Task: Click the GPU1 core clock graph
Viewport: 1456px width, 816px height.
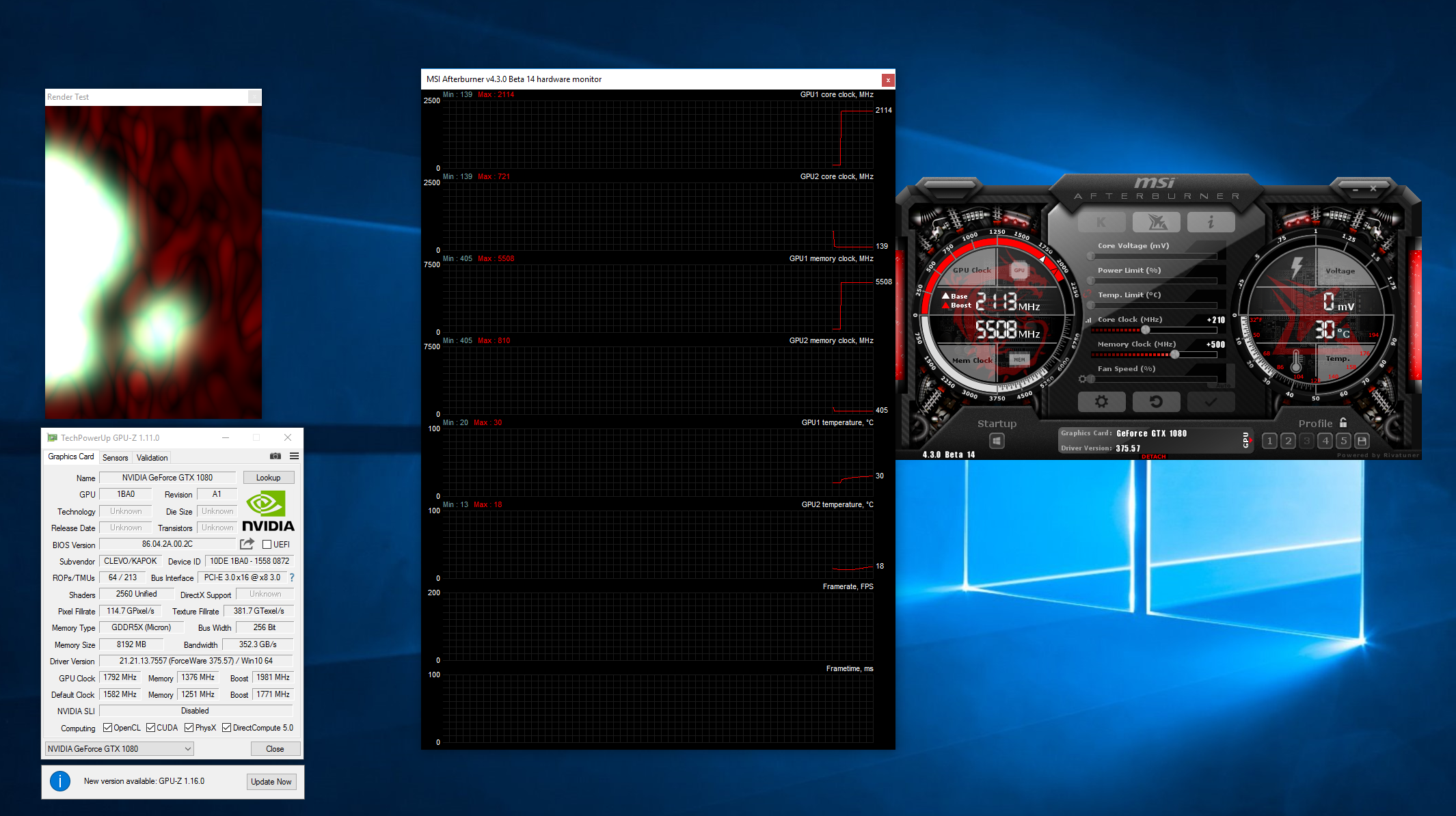Action: [x=658, y=135]
